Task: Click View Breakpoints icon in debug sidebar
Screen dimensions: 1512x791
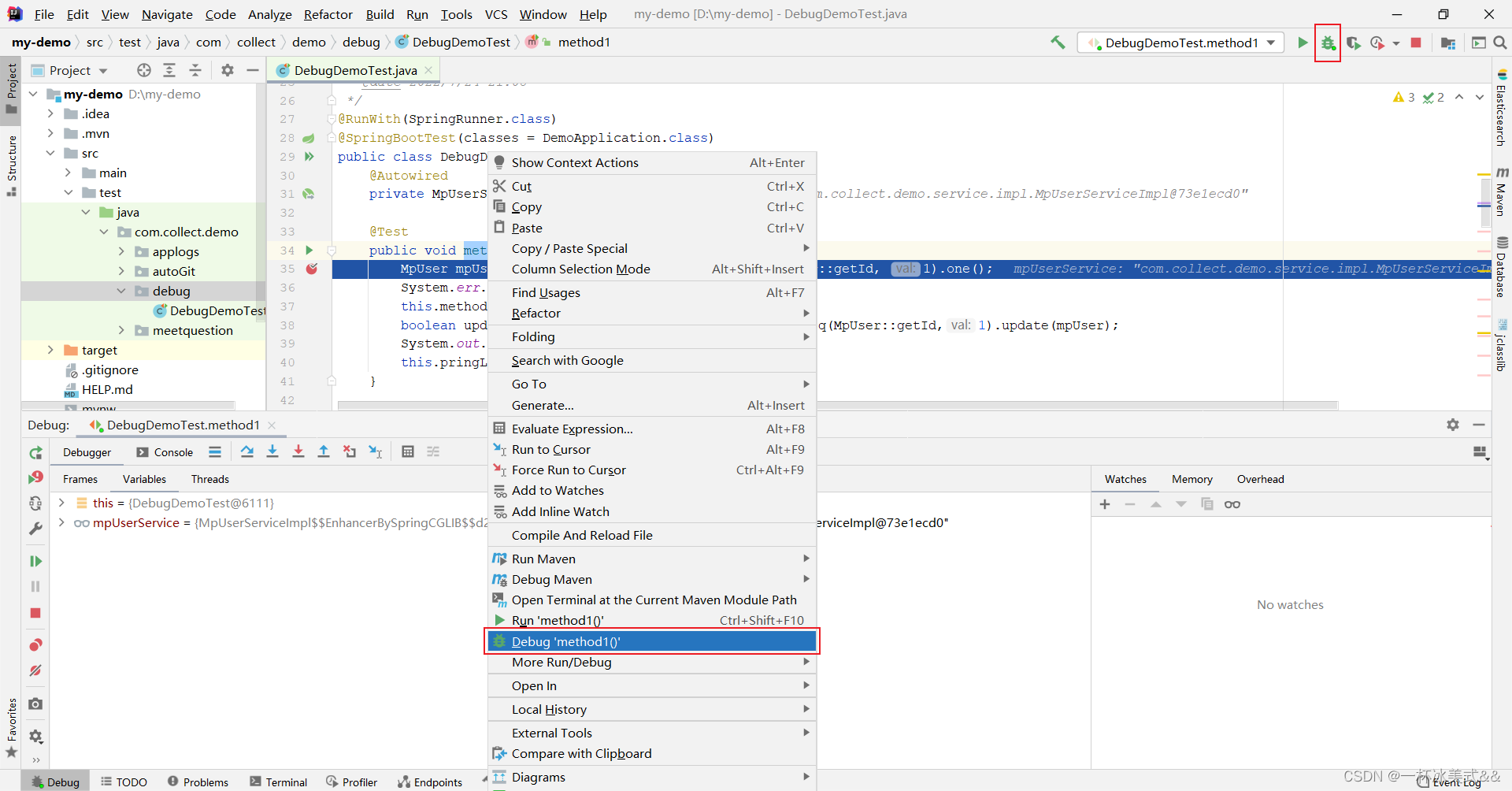Action: pyautogui.click(x=35, y=644)
